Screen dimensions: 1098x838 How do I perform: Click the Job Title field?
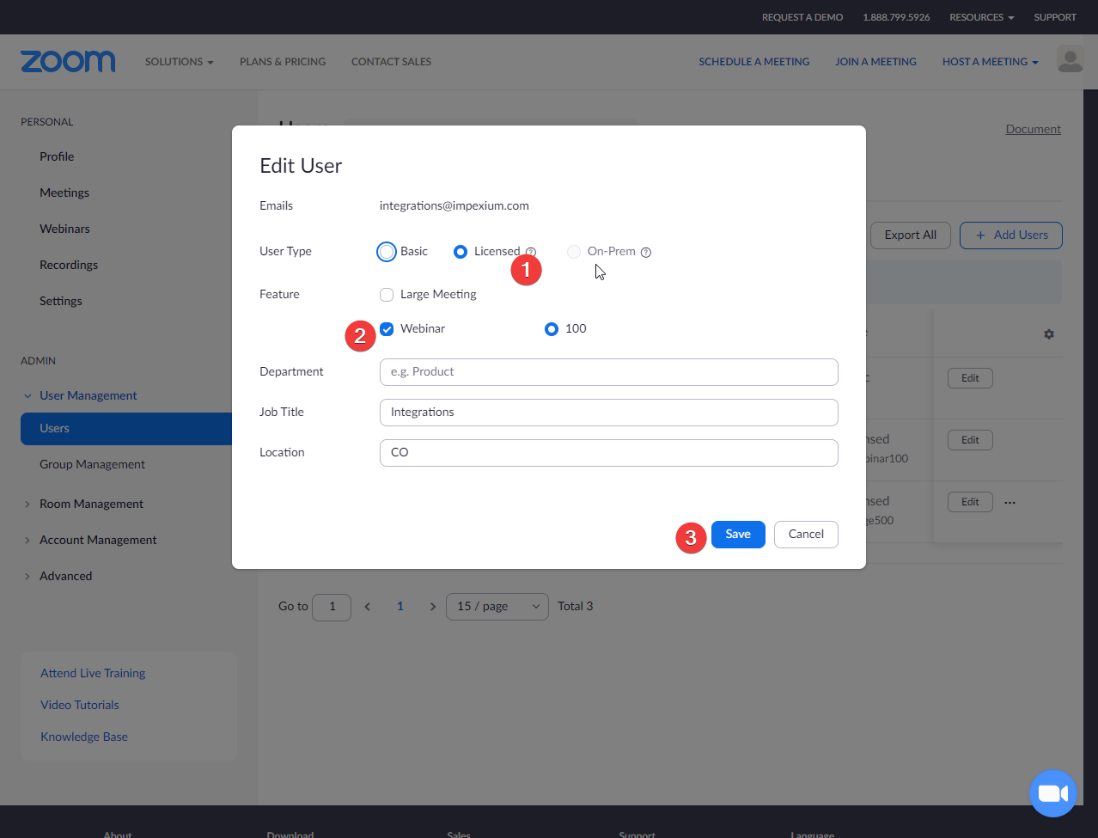[x=609, y=412]
